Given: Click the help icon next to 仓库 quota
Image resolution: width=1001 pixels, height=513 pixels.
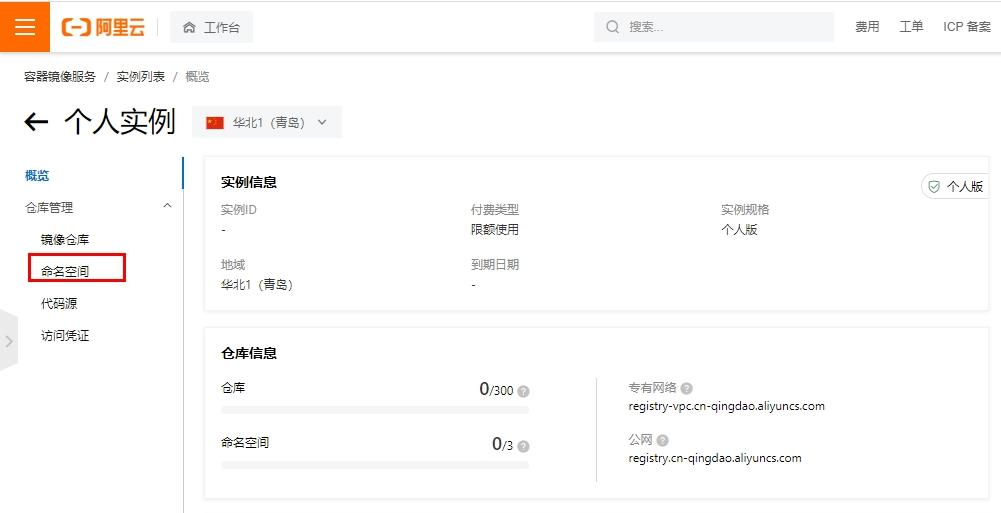Looking at the screenshot, I should tap(523, 391).
